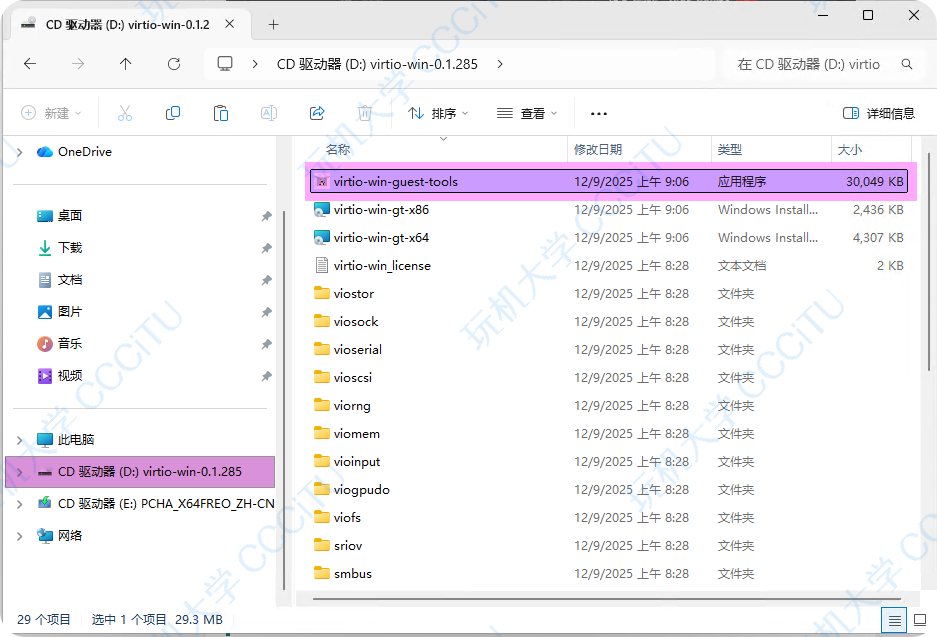
Task: Open Downloads in quick access sidebar
Action: tap(70, 248)
